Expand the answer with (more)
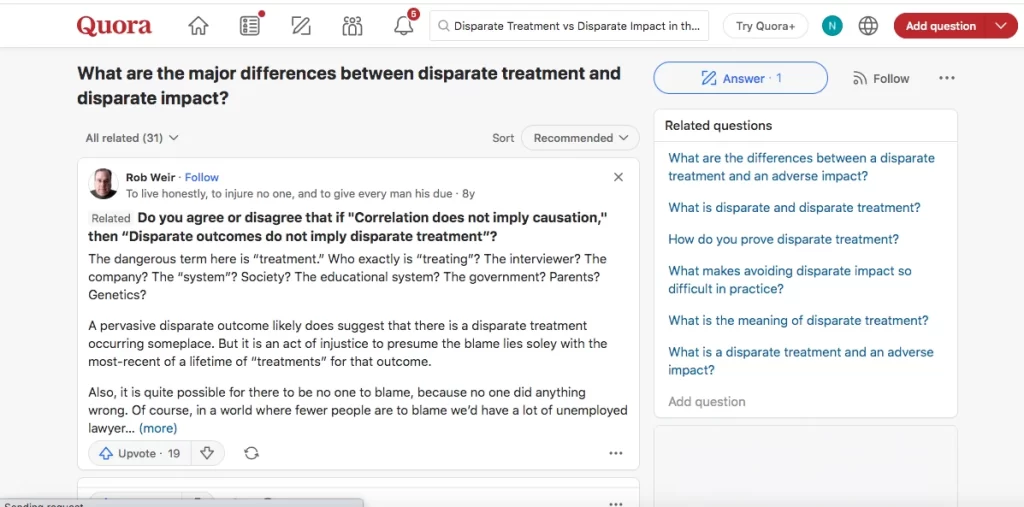1024x507 pixels. click(158, 429)
